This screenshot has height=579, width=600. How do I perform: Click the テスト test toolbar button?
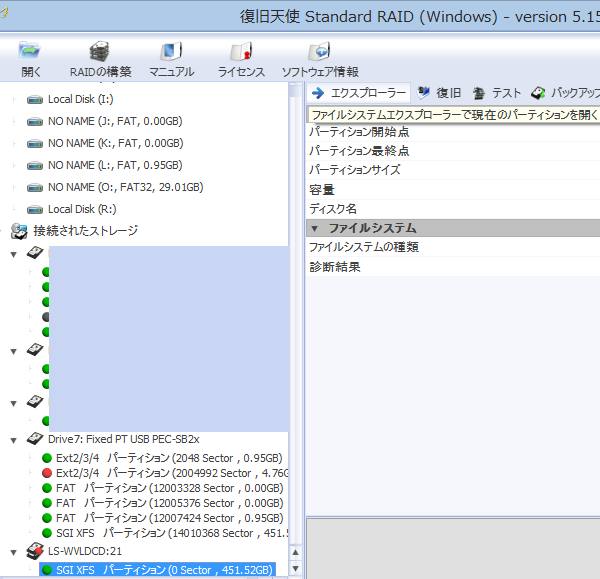(497, 93)
